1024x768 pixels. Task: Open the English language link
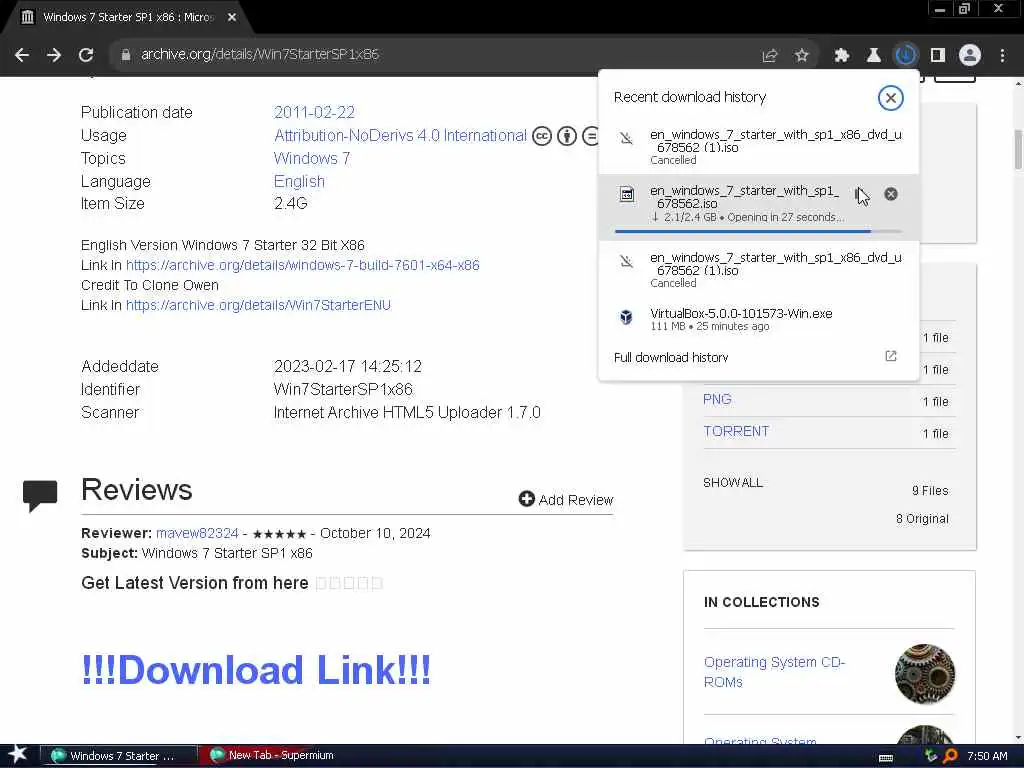(x=299, y=181)
